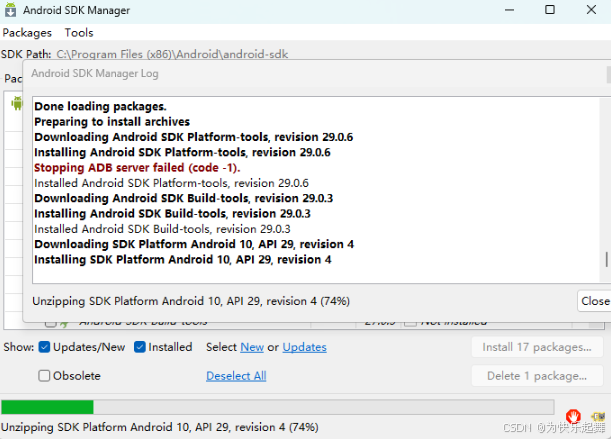This screenshot has height=439, width=611.
Task: Click the dialog's Unzipping SDK Platform status text
Action: click(191, 301)
